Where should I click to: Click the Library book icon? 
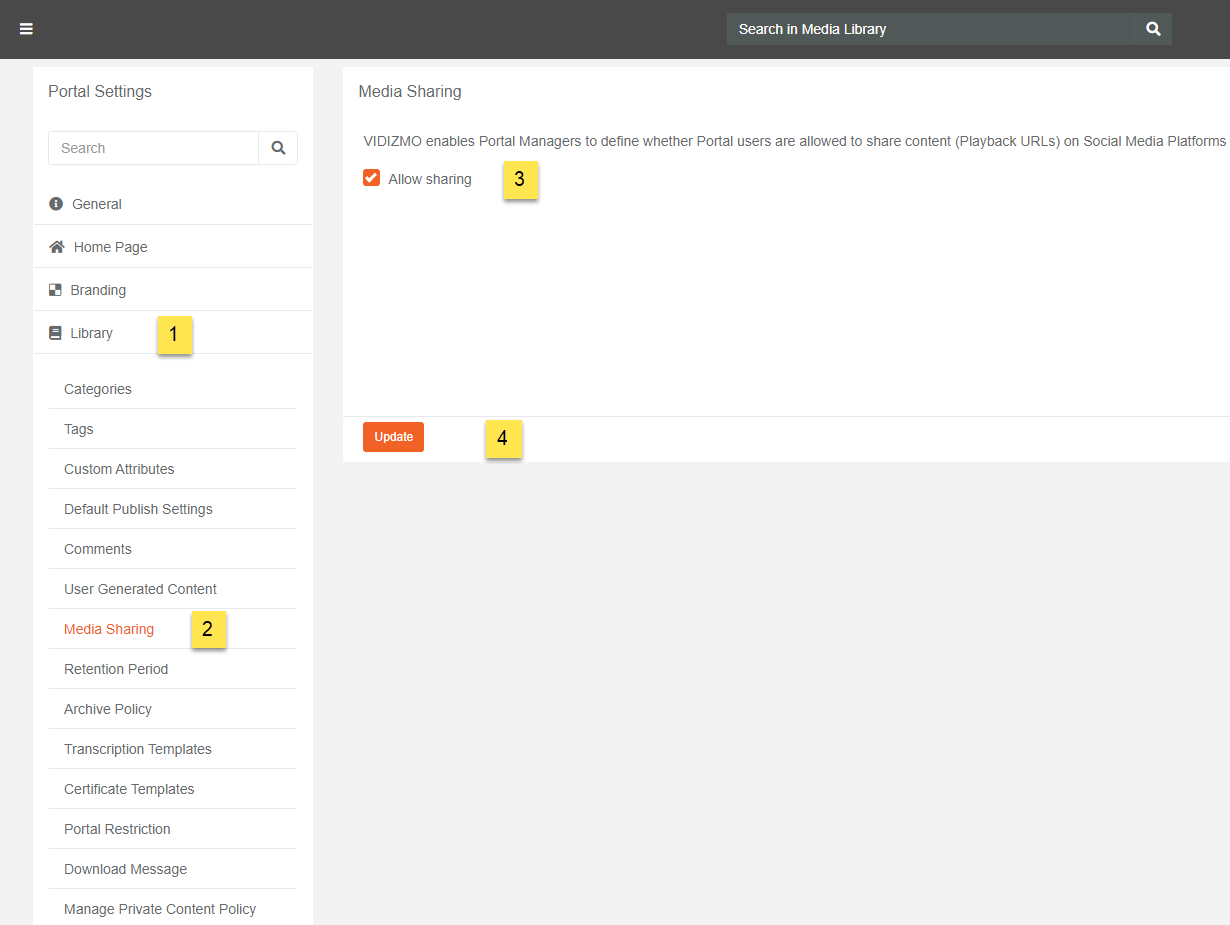(56, 333)
